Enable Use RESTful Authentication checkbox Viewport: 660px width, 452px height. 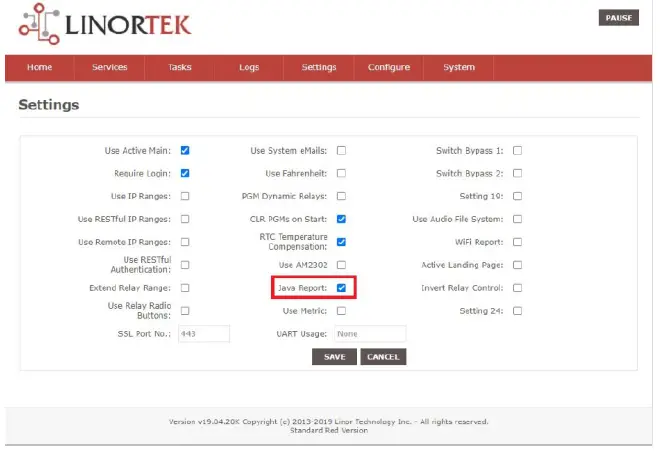(x=185, y=265)
